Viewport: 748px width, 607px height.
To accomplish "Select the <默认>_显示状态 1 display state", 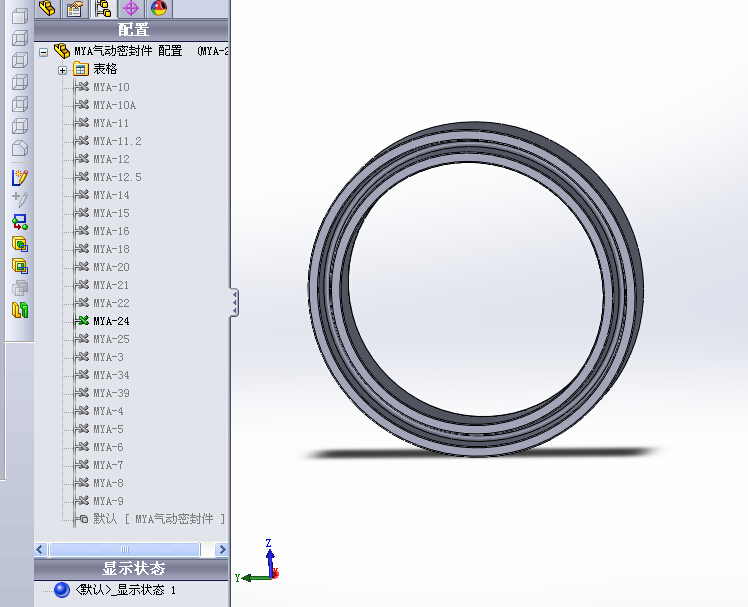I will pyautogui.click(x=125, y=590).
